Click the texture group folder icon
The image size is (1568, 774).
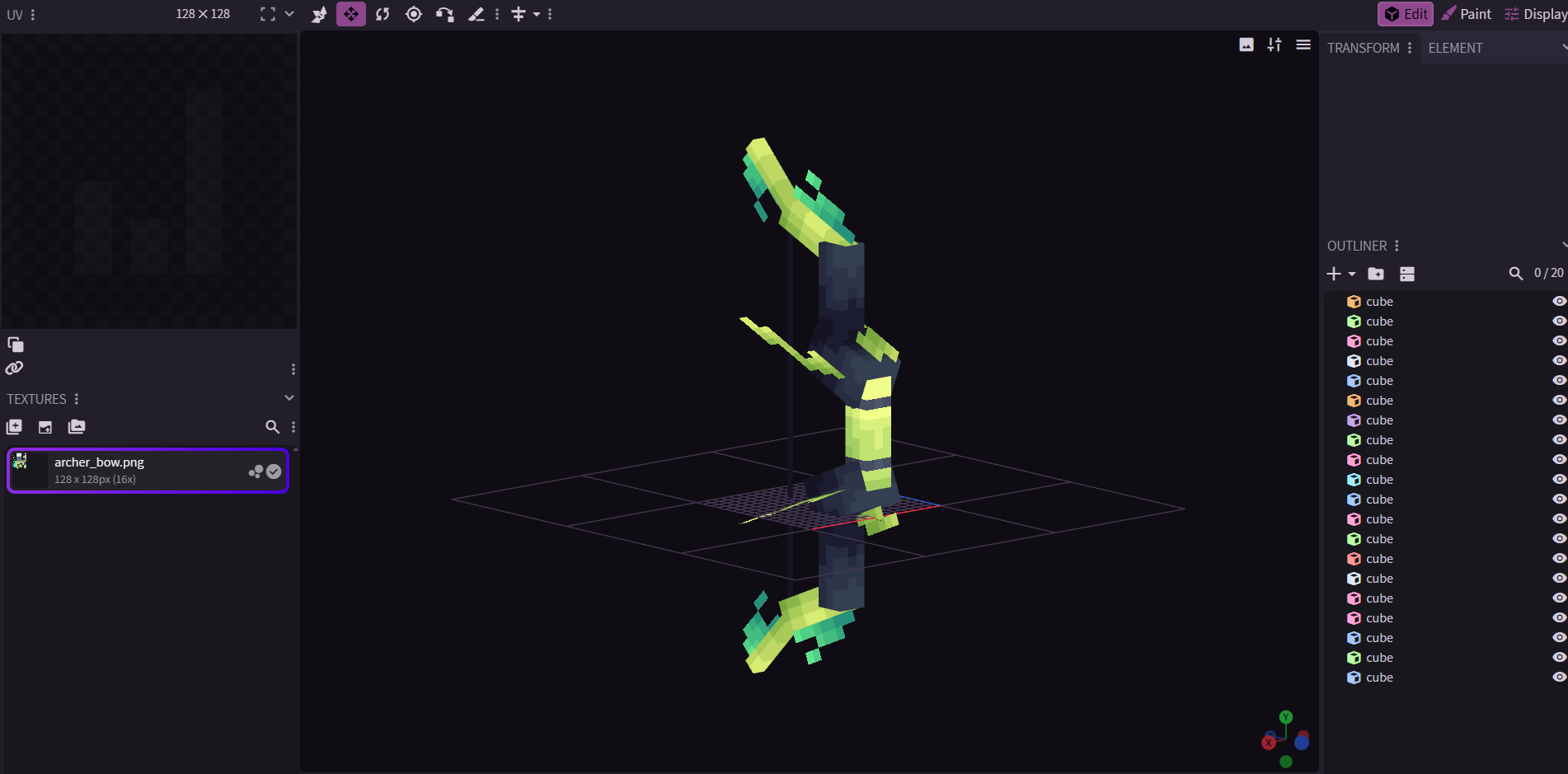coord(77,427)
